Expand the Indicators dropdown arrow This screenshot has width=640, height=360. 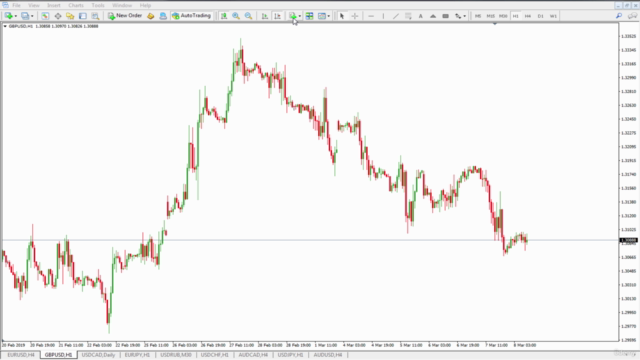click(300, 16)
